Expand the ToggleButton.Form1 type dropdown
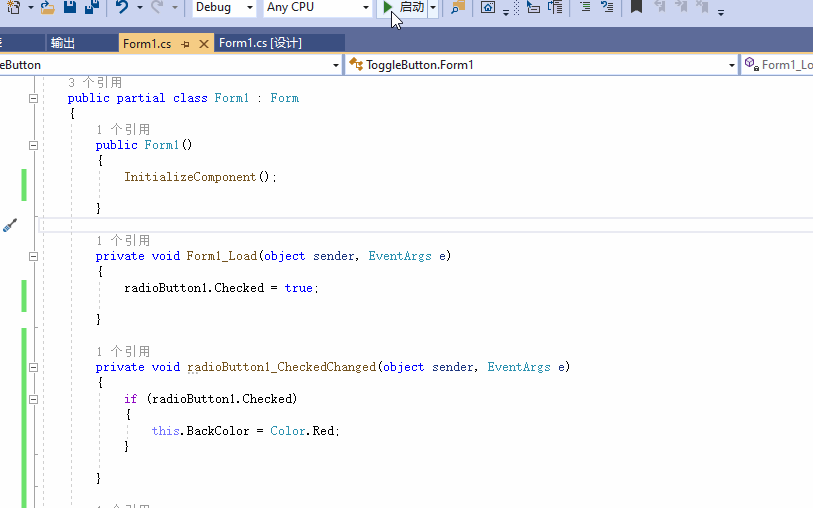The height and width of the screenshot is (508, 813). coord(731,65)
